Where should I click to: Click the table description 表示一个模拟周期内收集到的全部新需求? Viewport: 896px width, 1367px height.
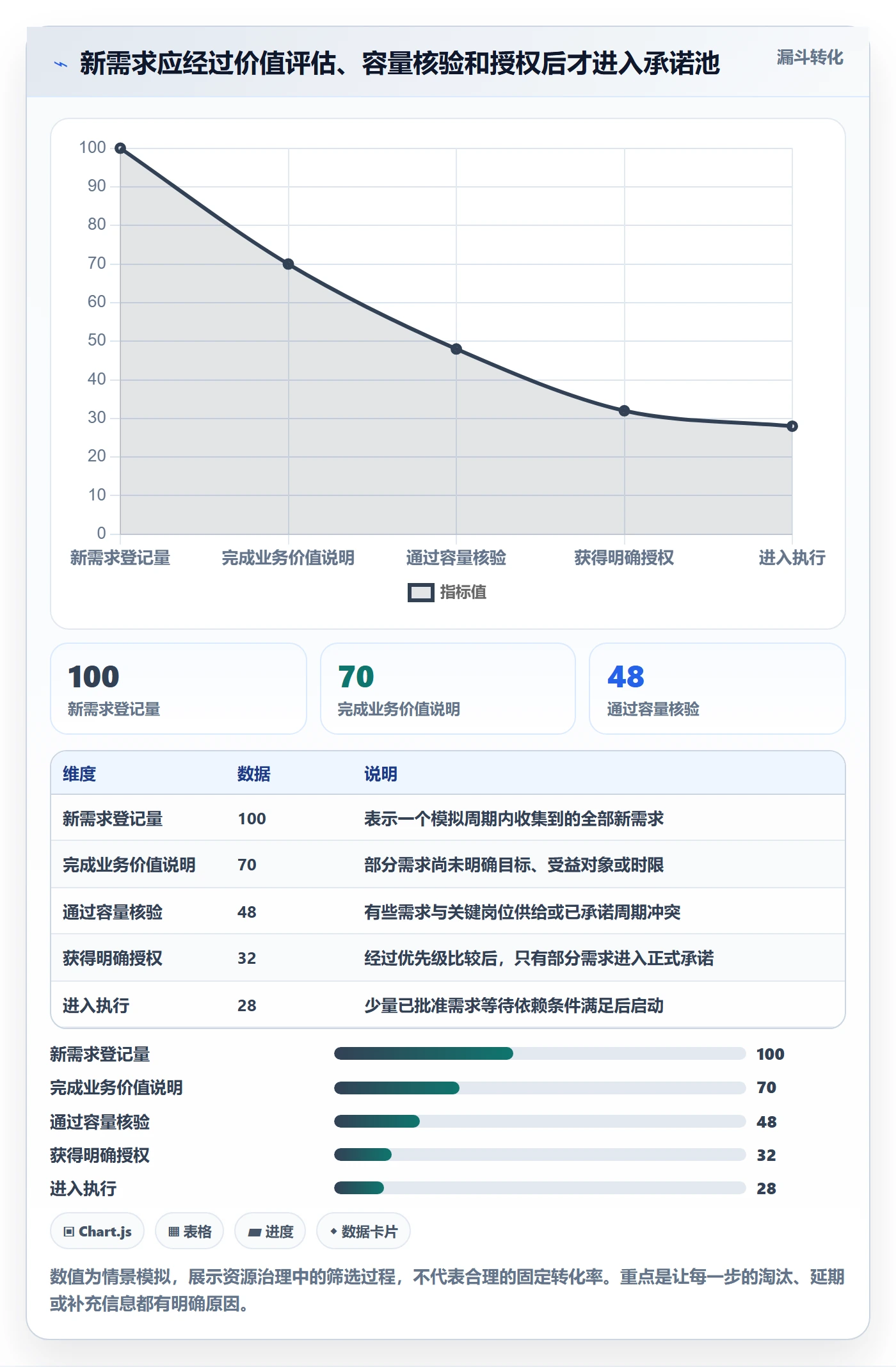tap(514, 819)
